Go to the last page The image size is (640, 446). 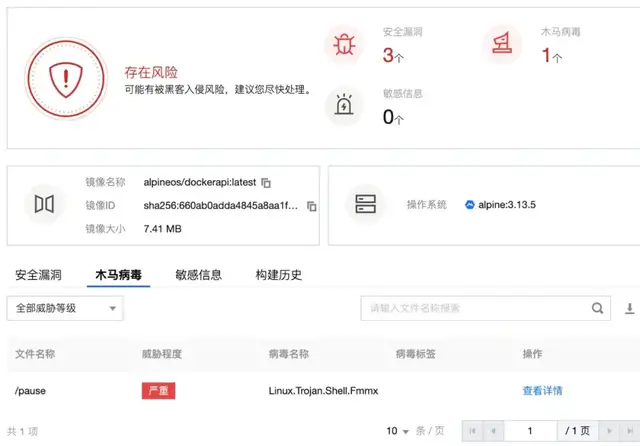(x=630, y=431)
